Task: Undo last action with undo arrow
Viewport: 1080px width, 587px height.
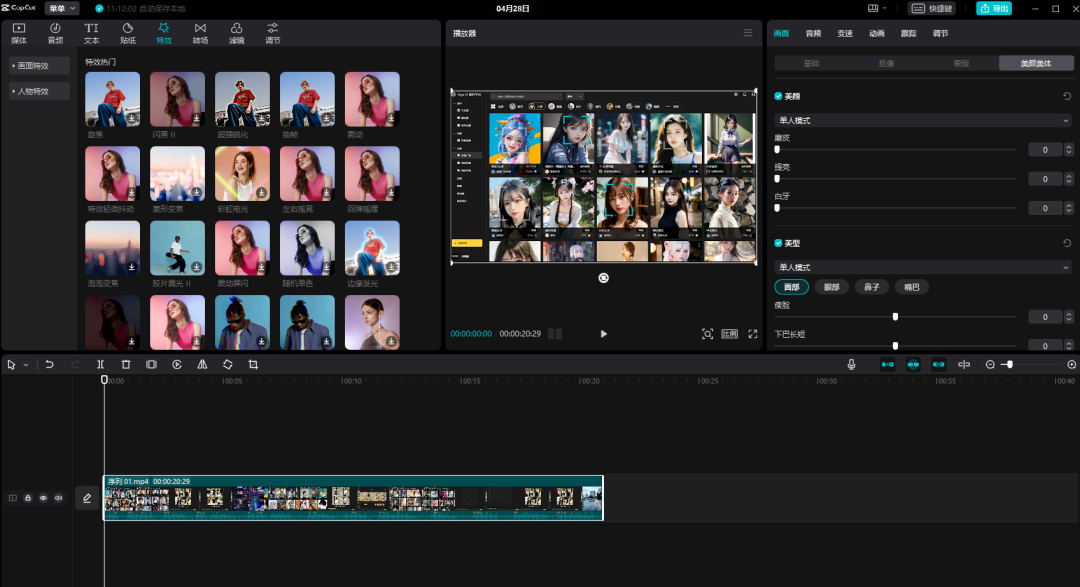Action: [x=50, y=364]
